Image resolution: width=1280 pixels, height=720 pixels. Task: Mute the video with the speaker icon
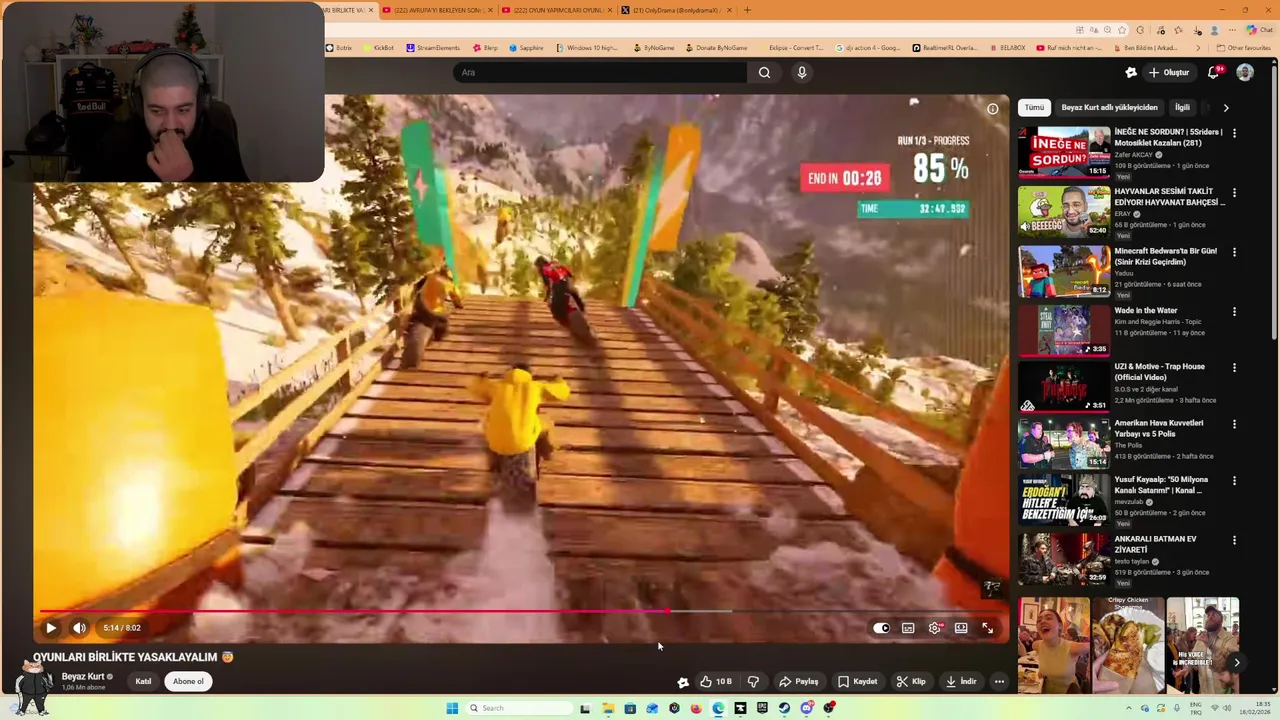pyautogui.click(x=79, y=628)
